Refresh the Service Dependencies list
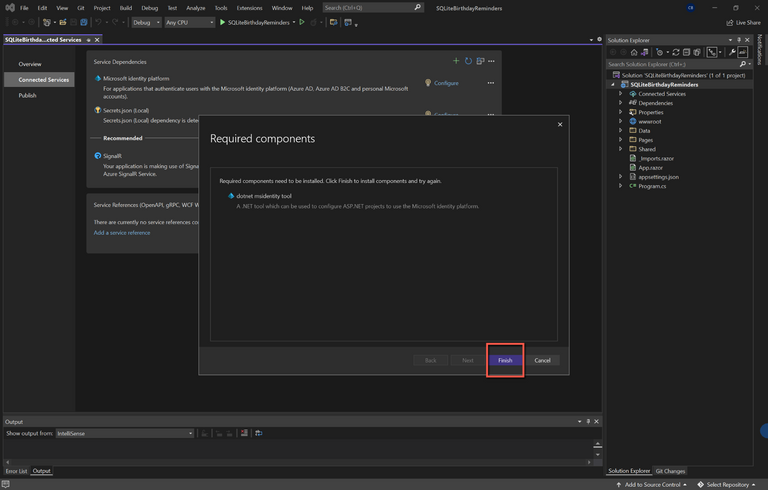The image size is (768, 490). (468, 61)
